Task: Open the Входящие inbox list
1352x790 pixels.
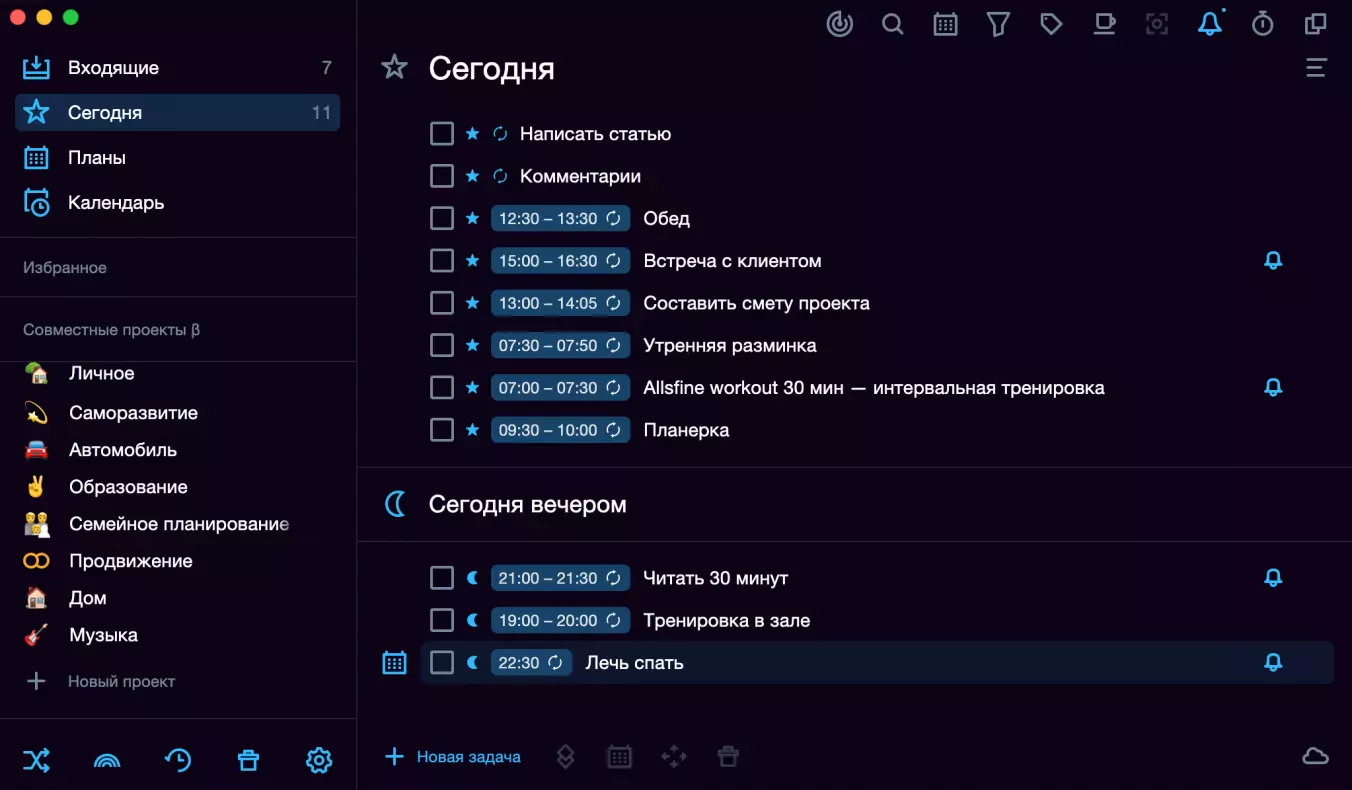Action: [x=177, y=68]
